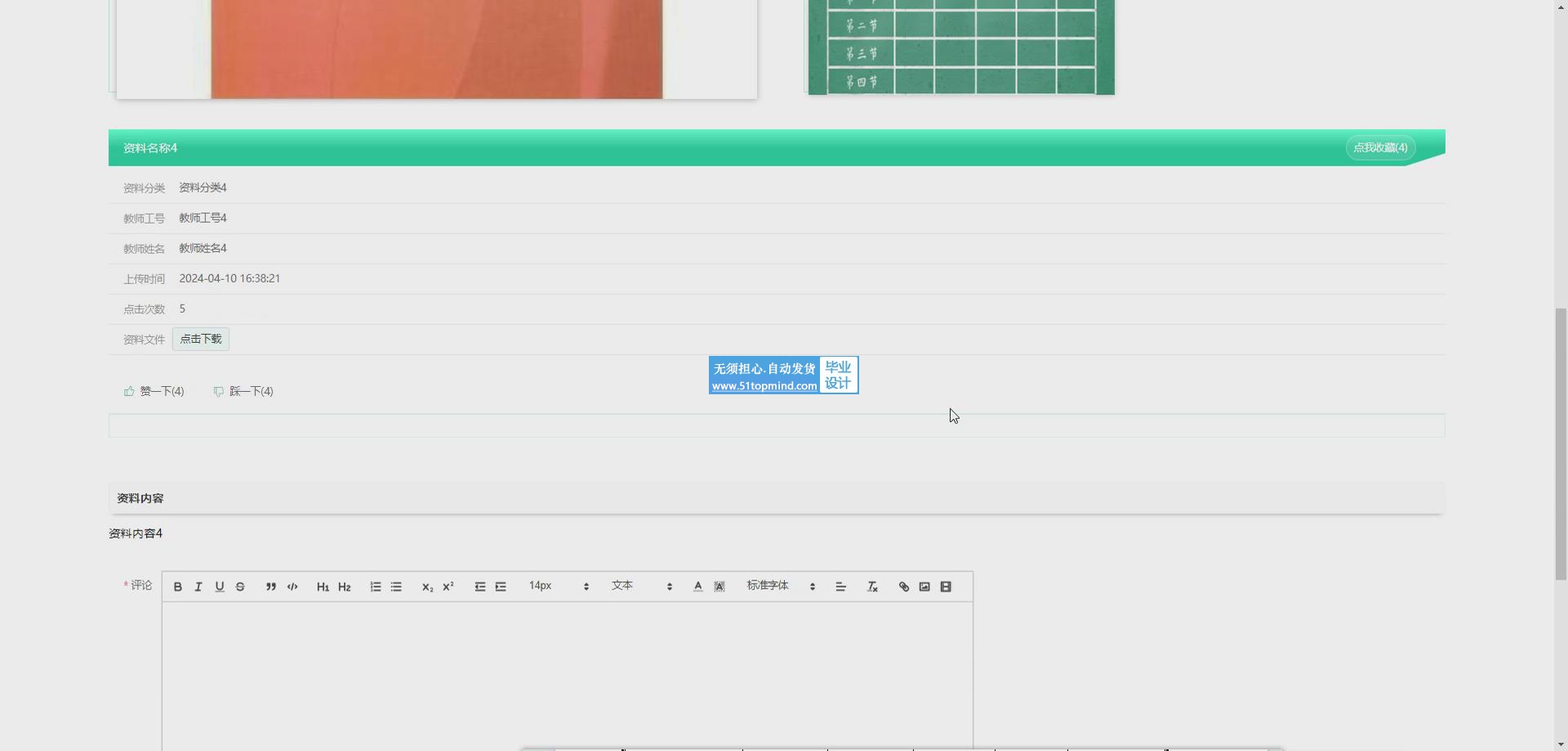Open the text background color picker

tap(719, 587)
